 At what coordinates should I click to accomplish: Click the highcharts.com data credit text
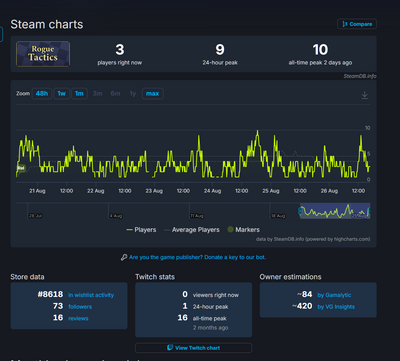click(x=313, y=239)
